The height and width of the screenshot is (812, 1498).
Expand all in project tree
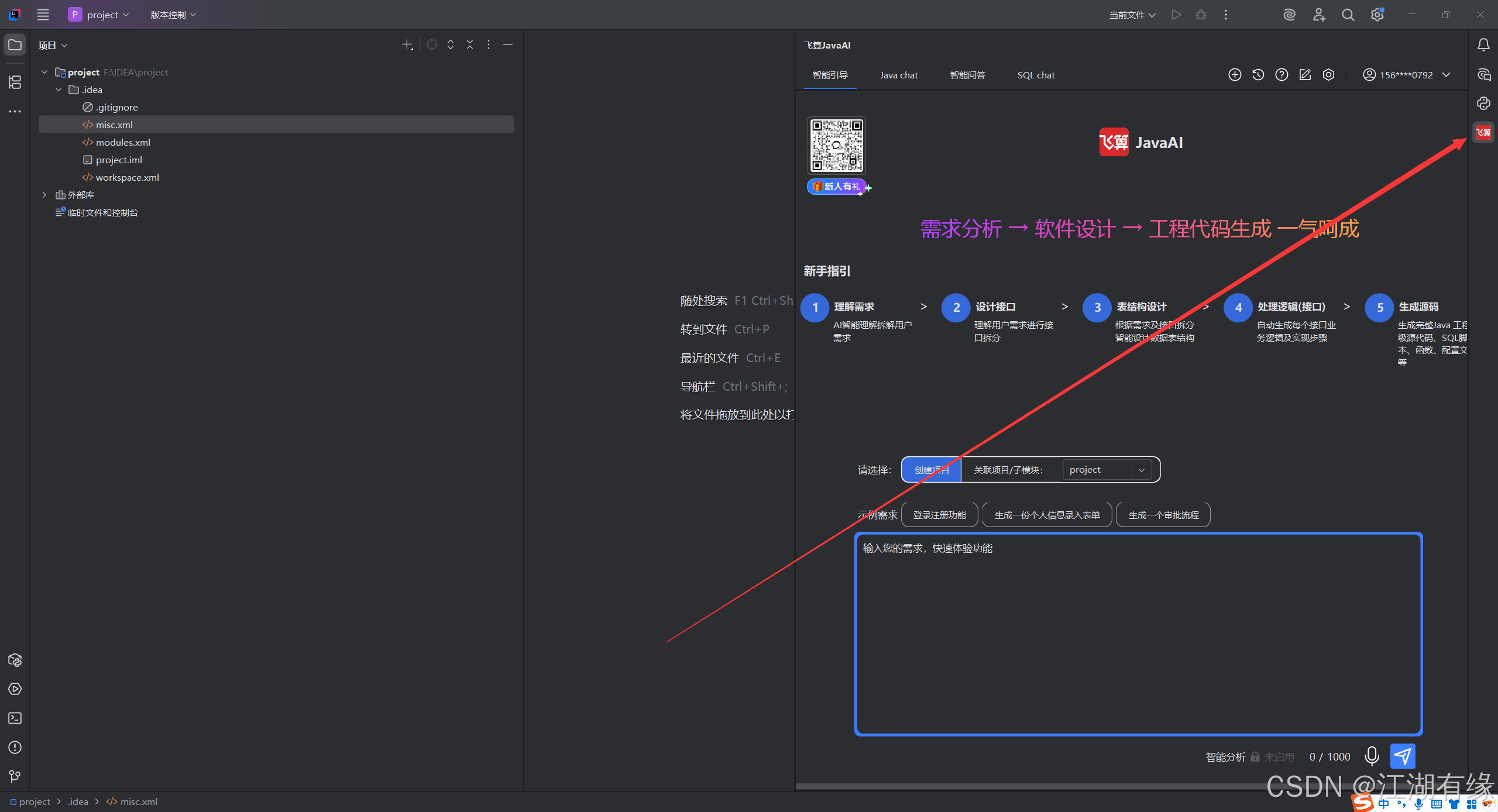click(451, 45)
